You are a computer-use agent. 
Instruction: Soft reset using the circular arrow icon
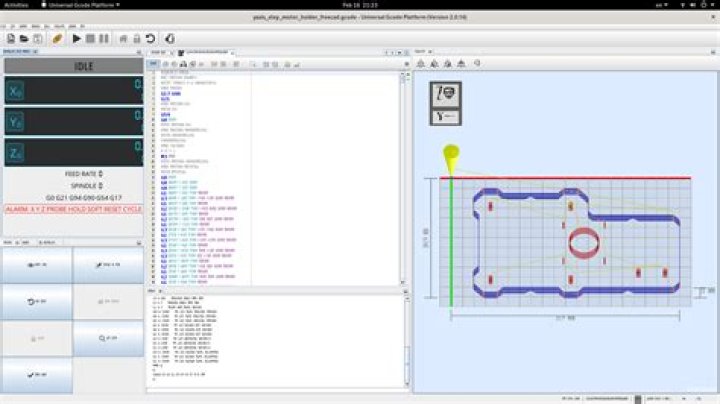coord(150,39)
